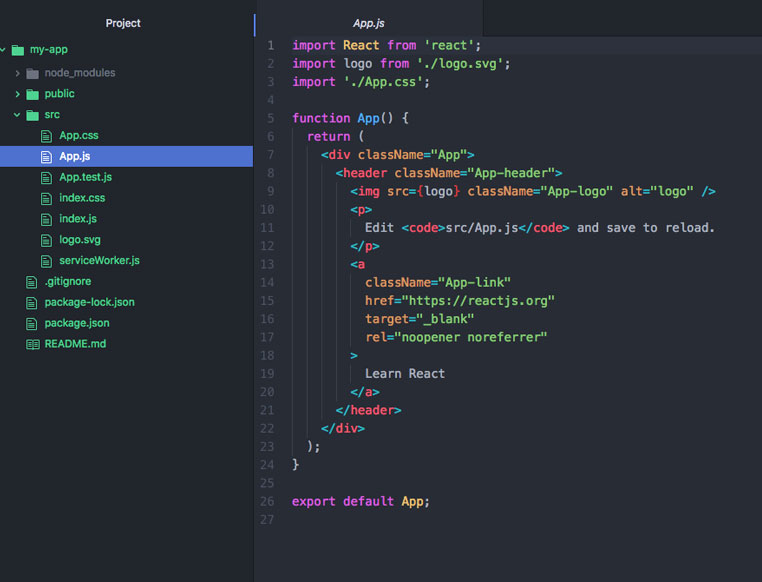Open the package.json file
Viewport: 762px width, 582px height.
(x=77, y=324)
